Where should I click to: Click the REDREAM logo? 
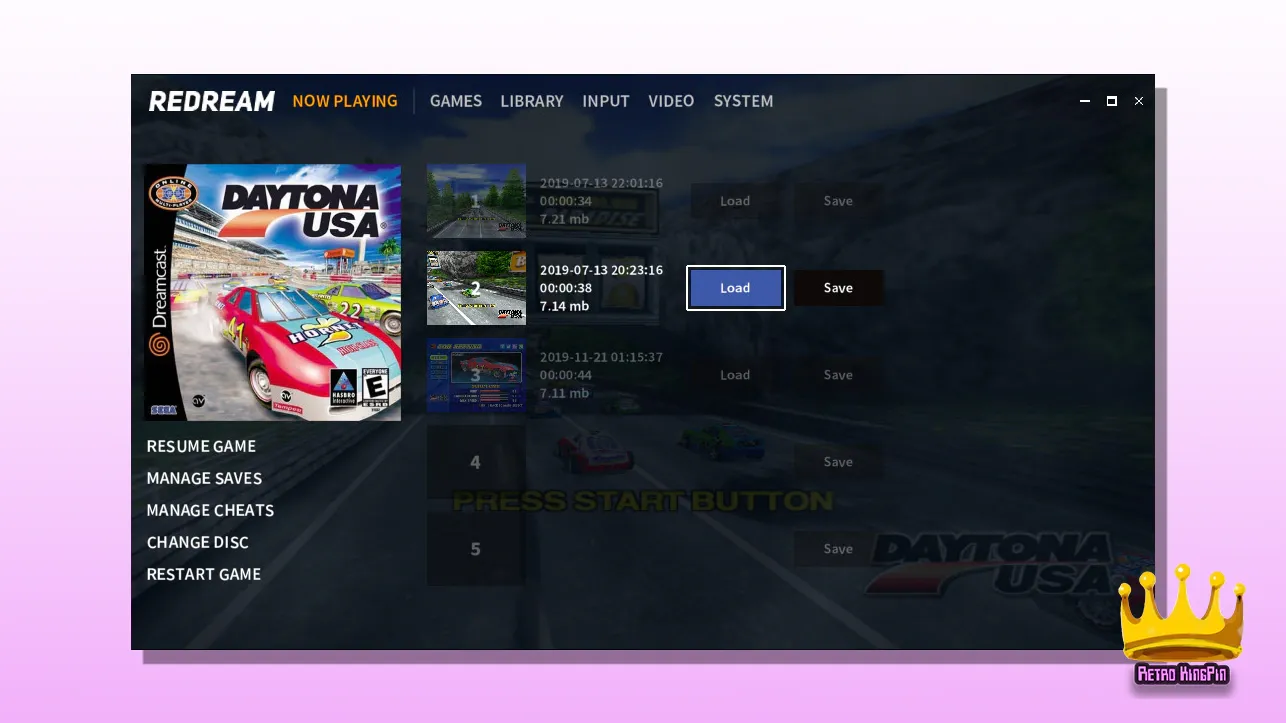tap(212, 101)
